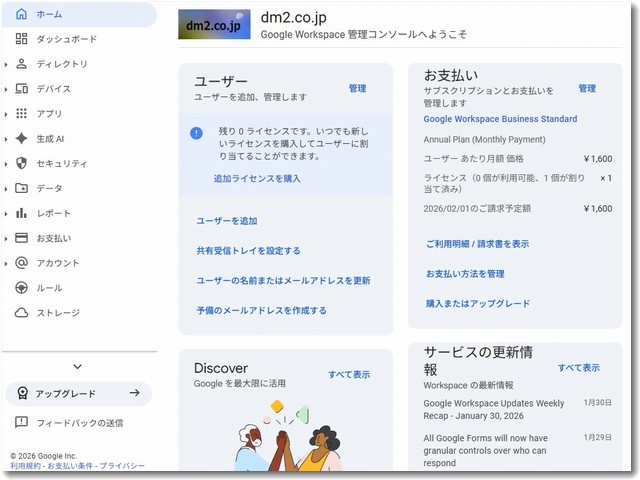Image resolution: width=640 pixels, height=480 pixels.
Task: Click the dm2.co.jp logo thumbnail
Action: tap(214, 24)
